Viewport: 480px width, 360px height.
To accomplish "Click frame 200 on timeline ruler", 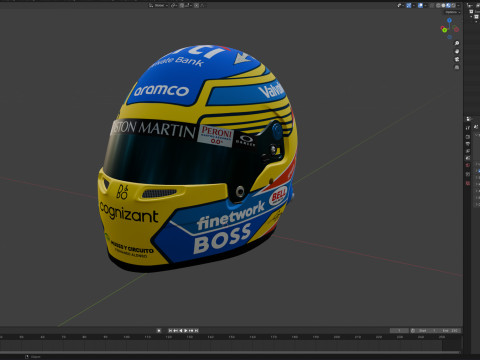I will (x=337, y=337).
